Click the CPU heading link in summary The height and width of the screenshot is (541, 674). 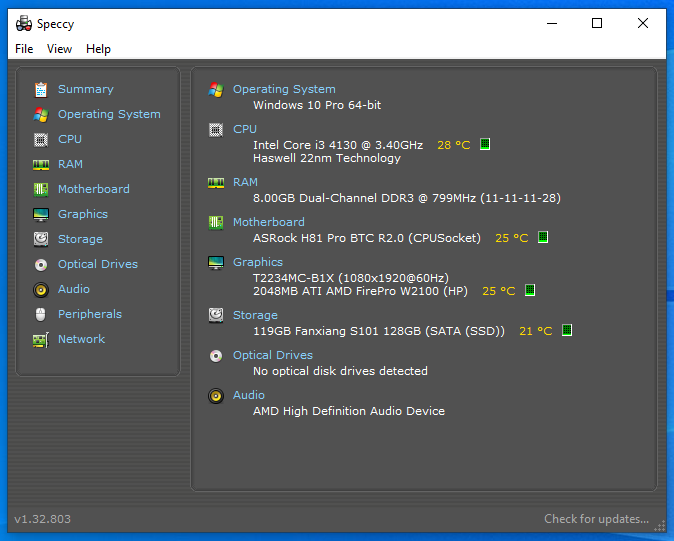click(x=245, y=129)
